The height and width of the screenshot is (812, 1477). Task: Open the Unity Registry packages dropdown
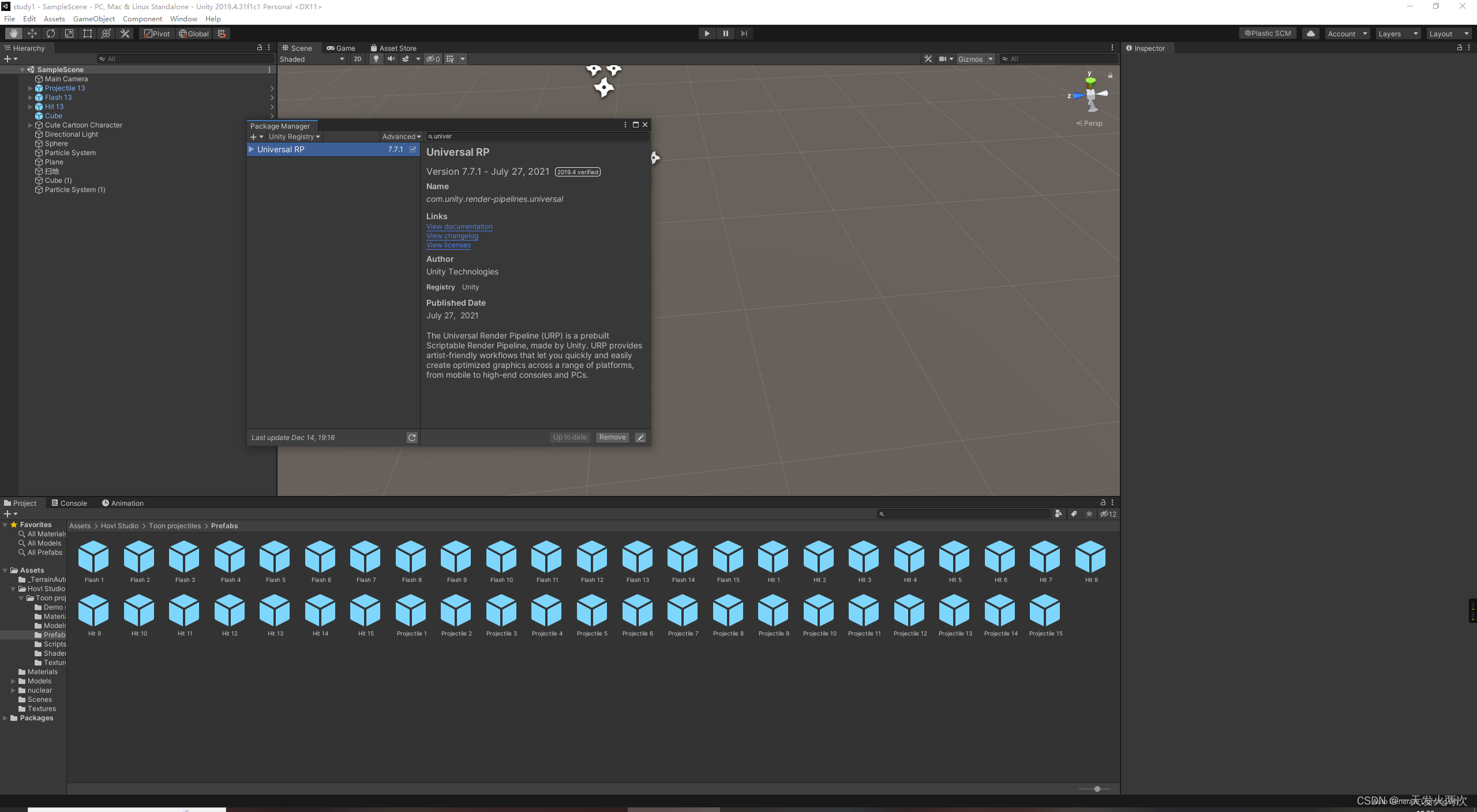coord(294,137)
